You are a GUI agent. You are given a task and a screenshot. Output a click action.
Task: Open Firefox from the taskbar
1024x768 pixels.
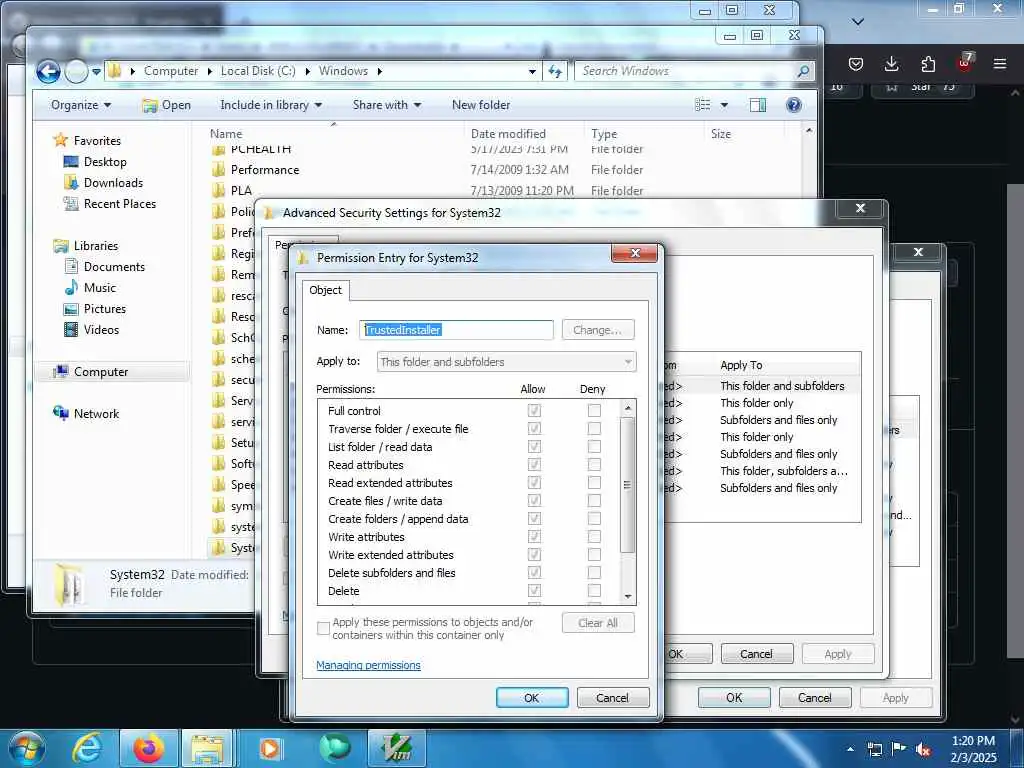pos(149,748)
